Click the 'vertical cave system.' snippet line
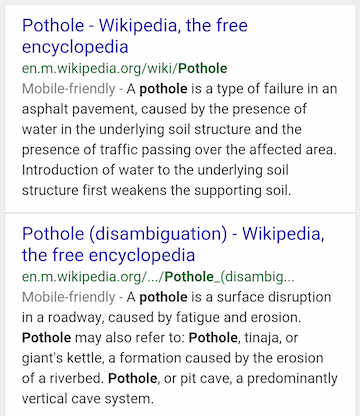Viewport: 360px width, 416px height. click(88, 399)
